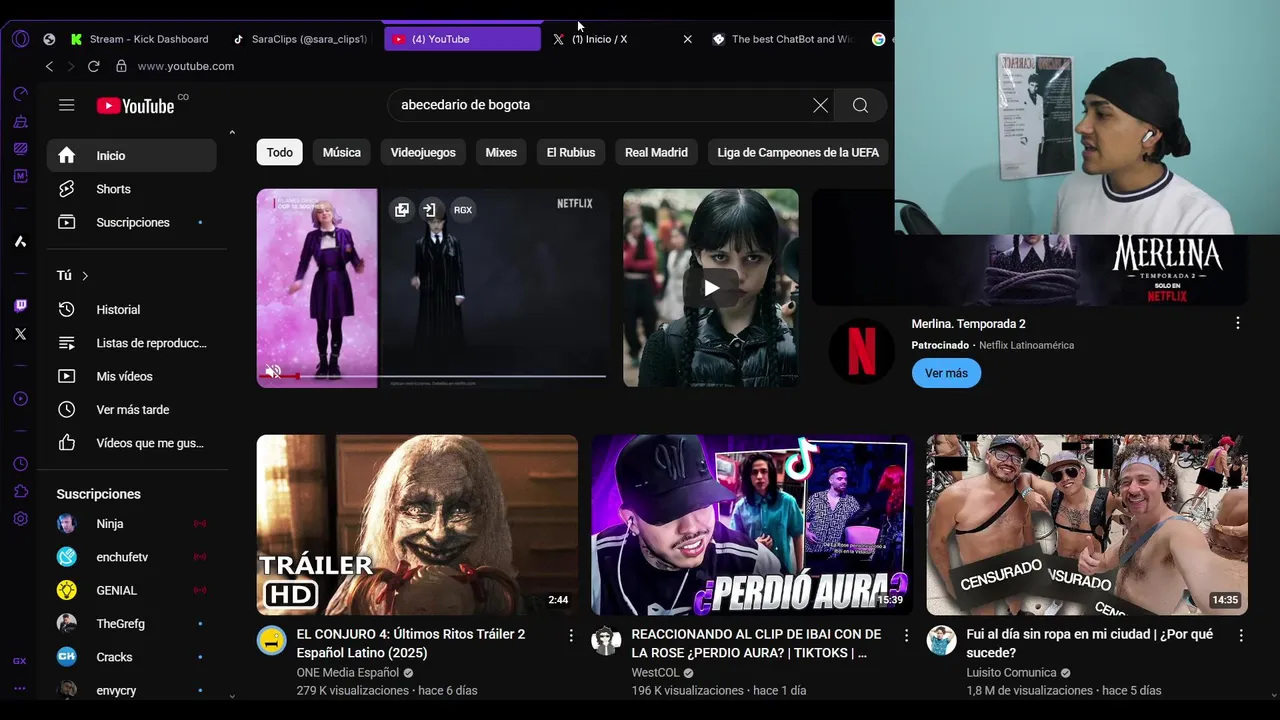
Task: Switch to Stream - Kick Dashboard tab
Action: click(x=140, y=39)
